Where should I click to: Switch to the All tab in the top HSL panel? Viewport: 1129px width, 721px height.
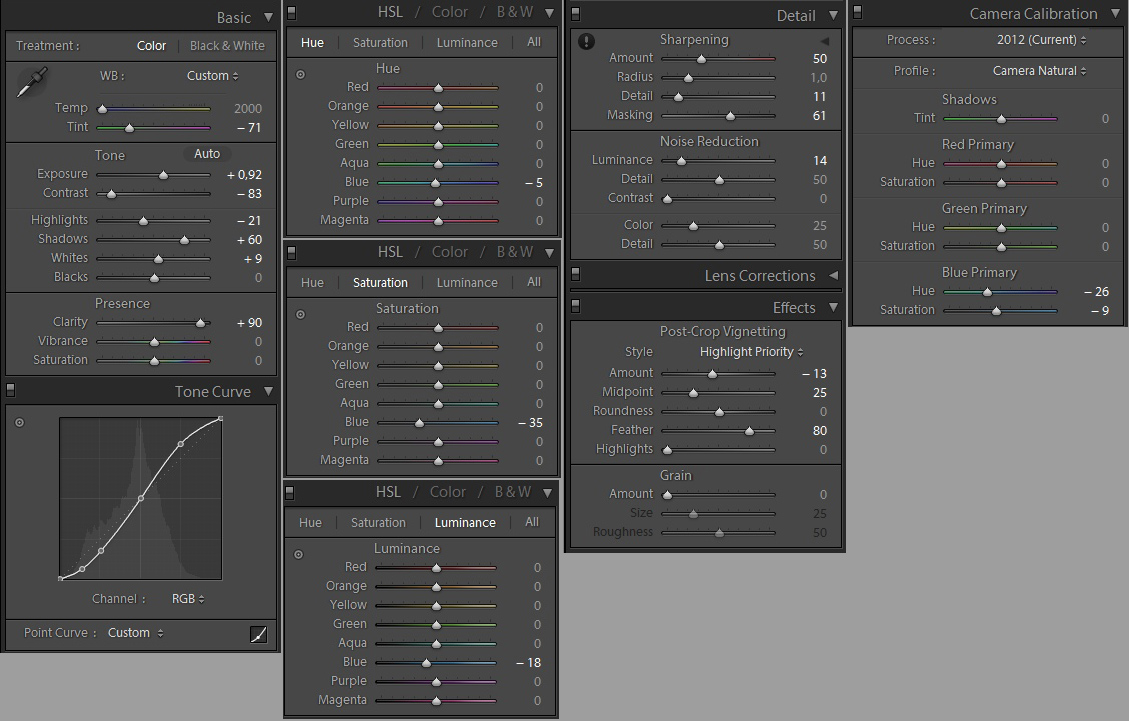pyautogui.click(x=534, y=43)
